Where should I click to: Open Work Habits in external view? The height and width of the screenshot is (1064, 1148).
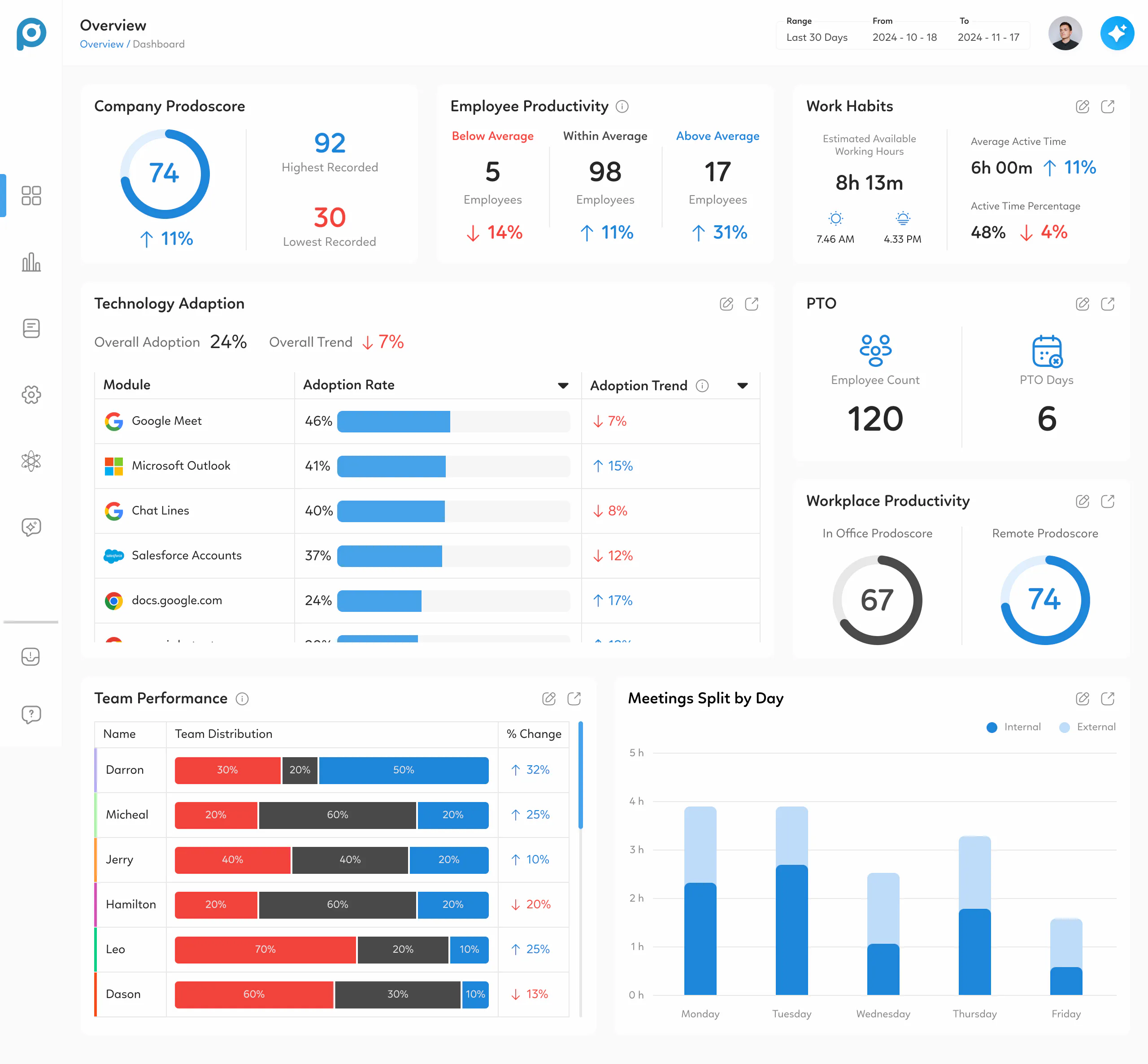click(1108, 106)
